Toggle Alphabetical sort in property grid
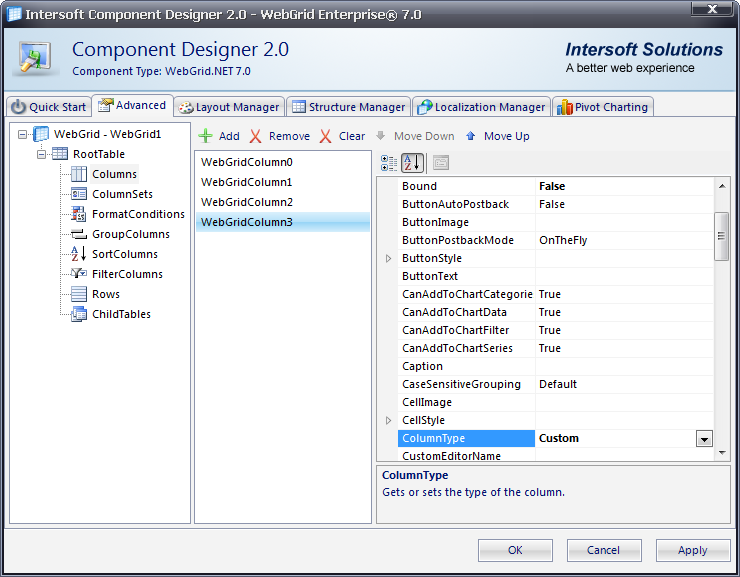 pyautogui.click(x=412, y=163)
